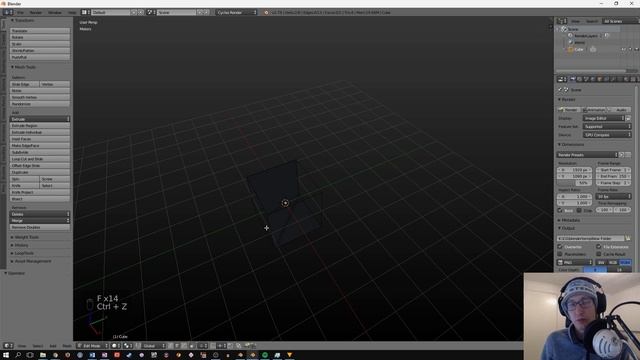Select face select mode icon
Viewport: 640px width, 360px height.
[184, 346]
